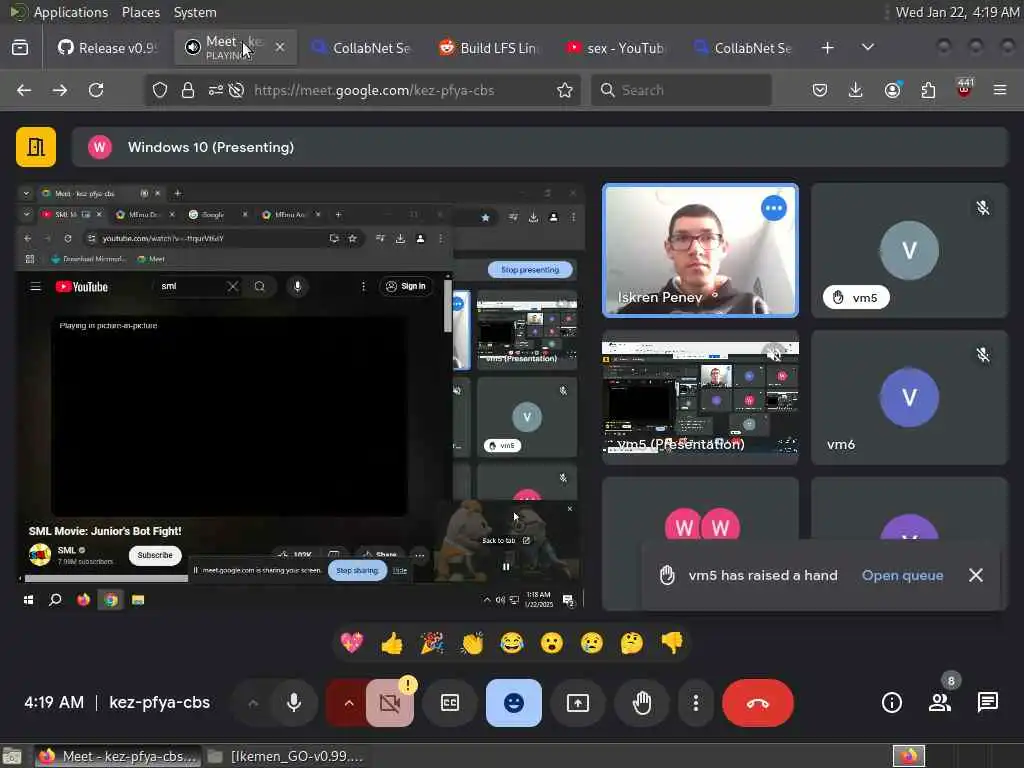Open uBlock extension icon showing 441
The height and width of the screenshot is (768, 1024).
click(x=964, y=89)
